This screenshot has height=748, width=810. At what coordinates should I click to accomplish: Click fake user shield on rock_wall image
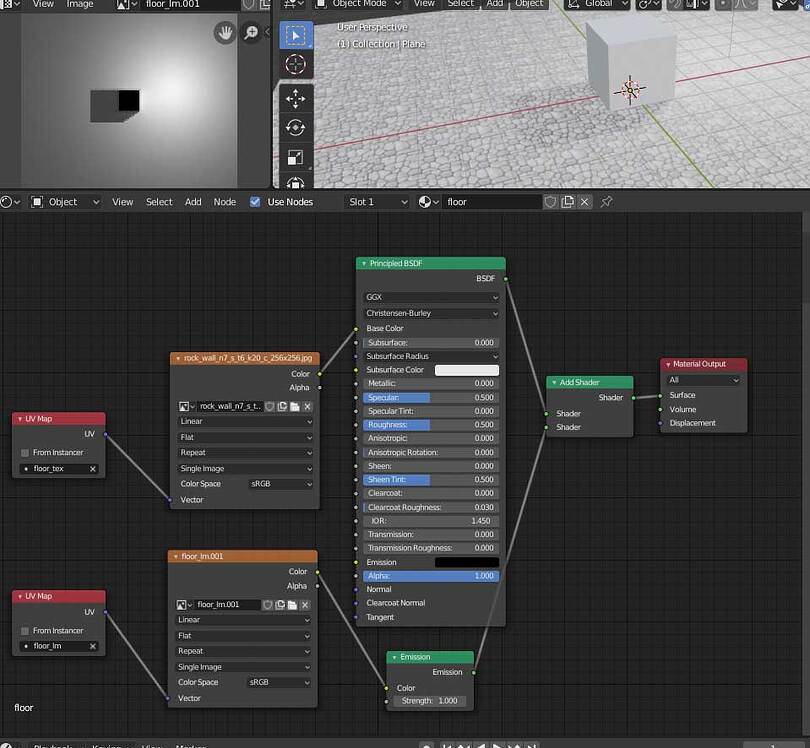[x=270, y=407]
